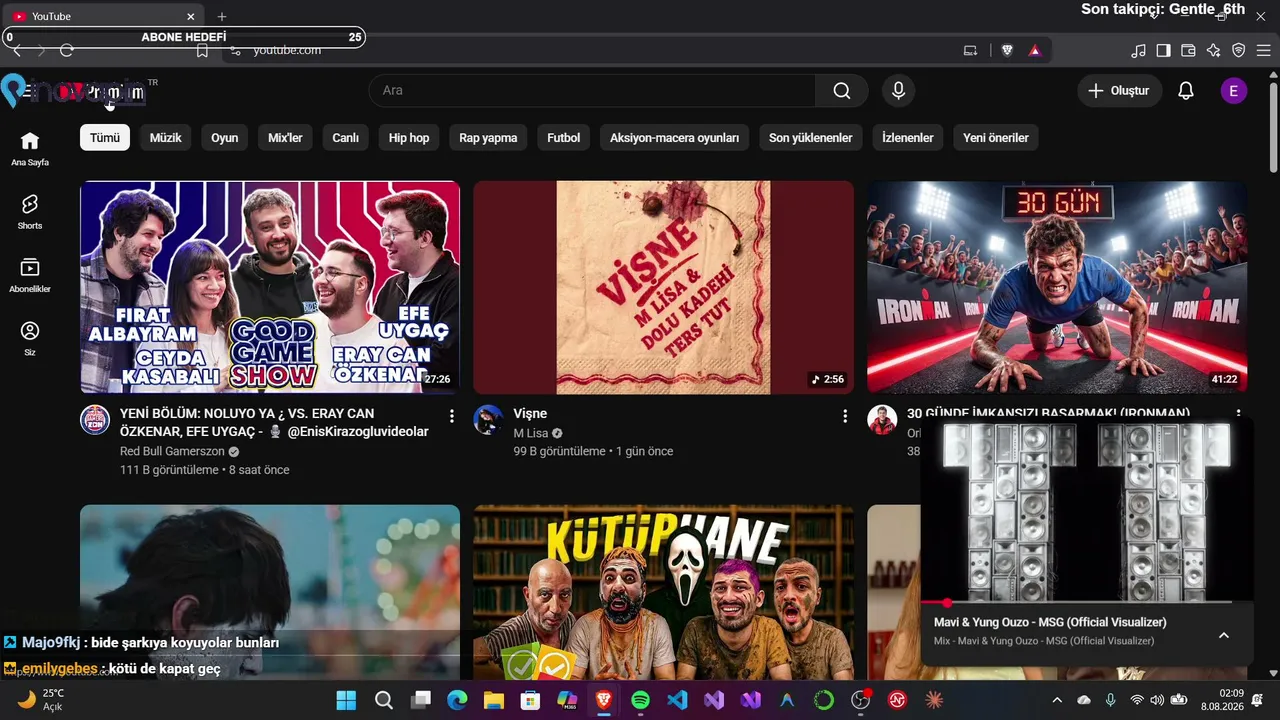Open the Vişne video title link

tap(530, 414)
